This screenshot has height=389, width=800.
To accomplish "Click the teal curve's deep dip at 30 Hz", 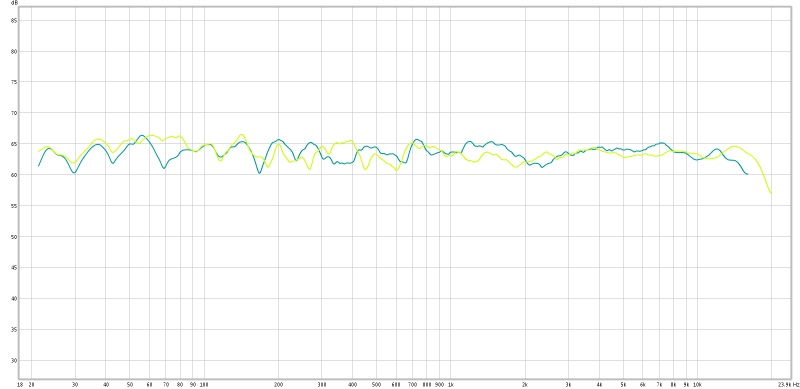I will [74, 173].
